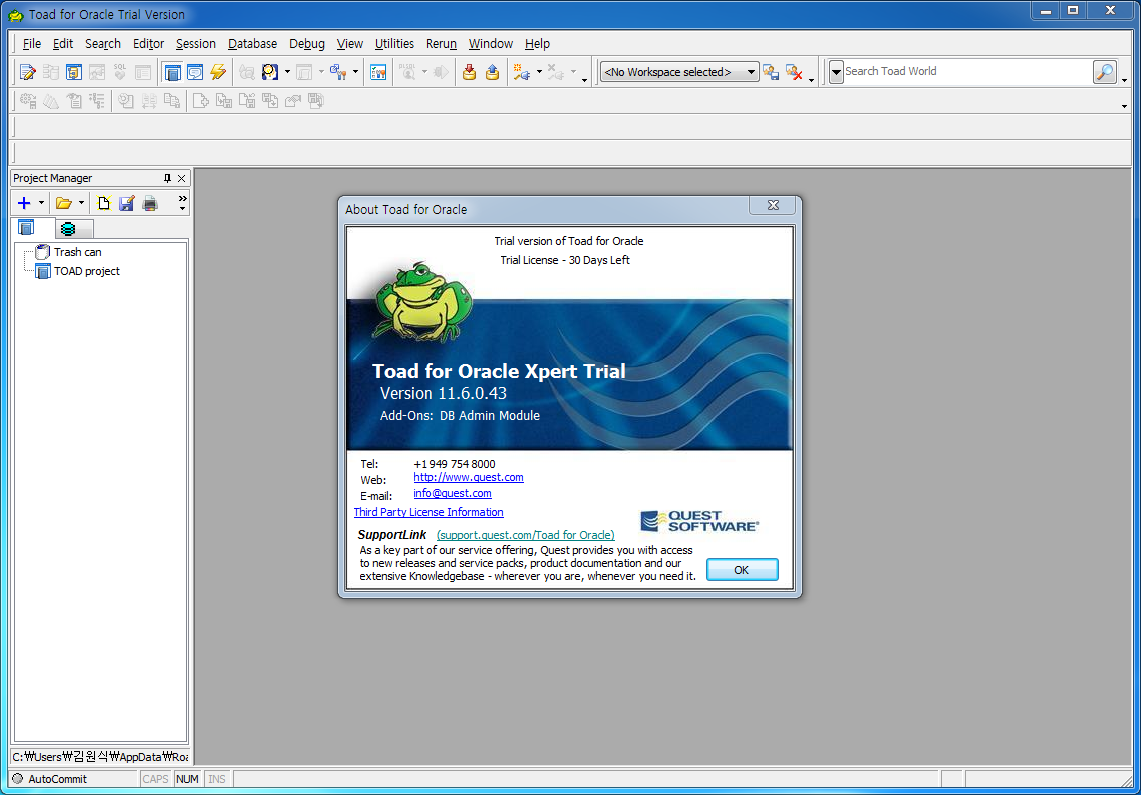This screenshot has height=795, width=1141.
Task: Toggle the Project Manager pin button
Action: 167,178
